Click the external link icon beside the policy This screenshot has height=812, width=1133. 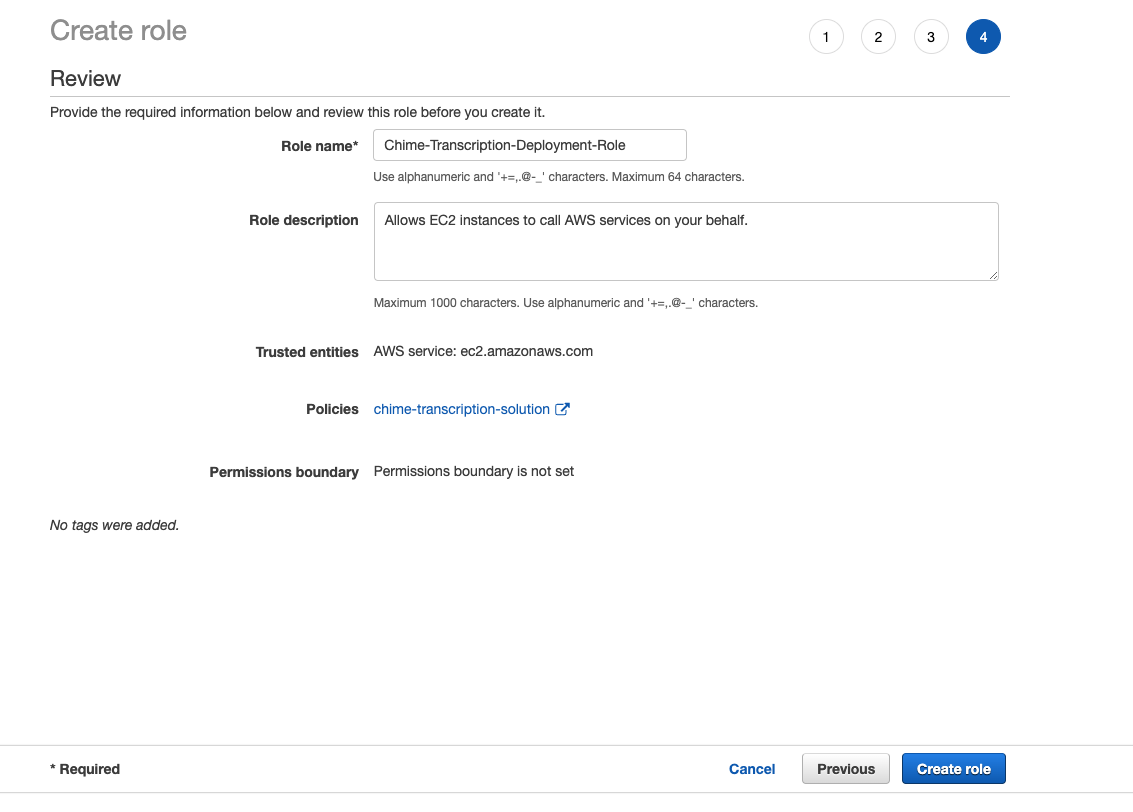562,409
